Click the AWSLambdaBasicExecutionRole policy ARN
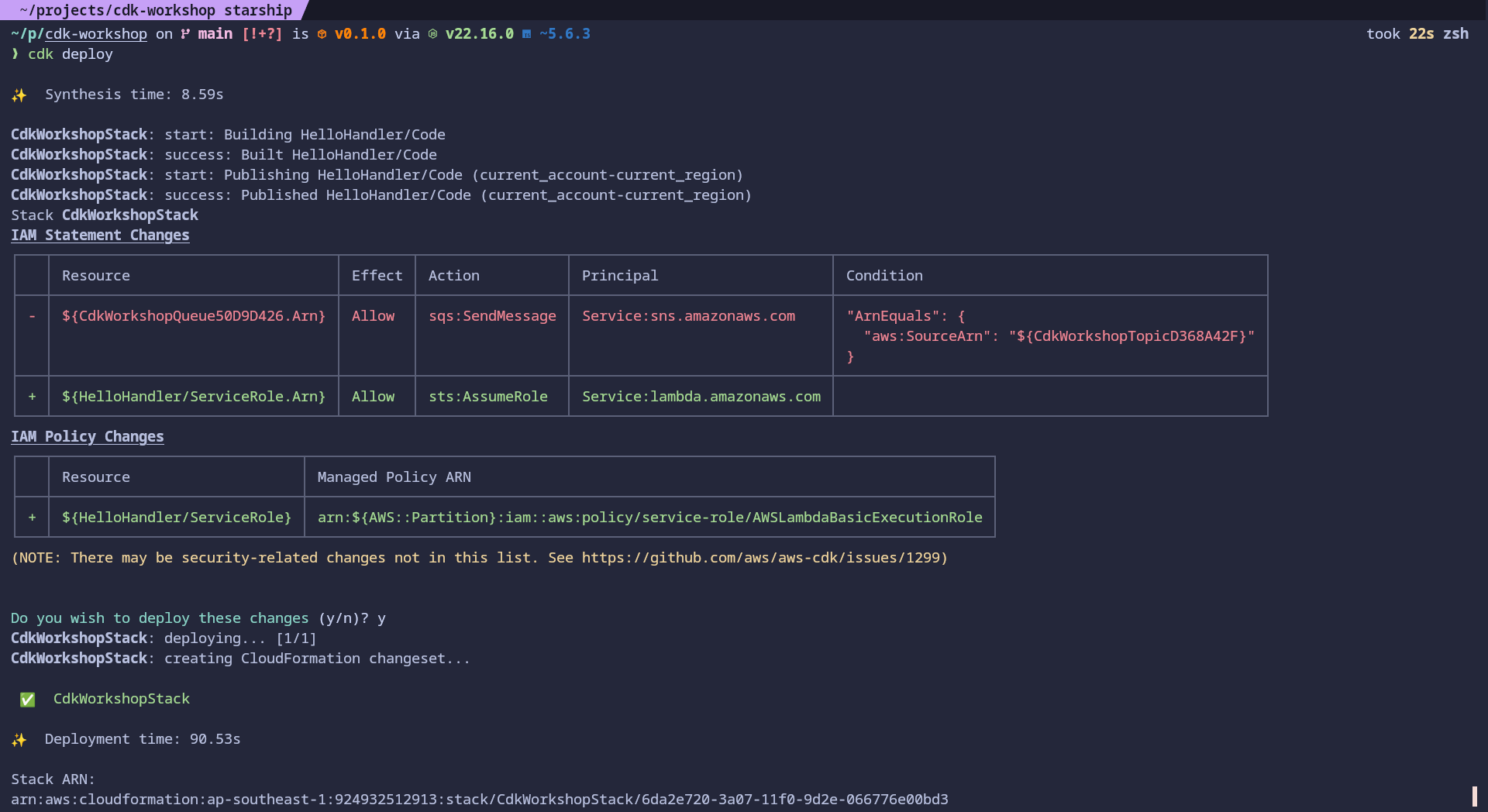Screen dimensions: 1488x812 (x=650, y=518)
